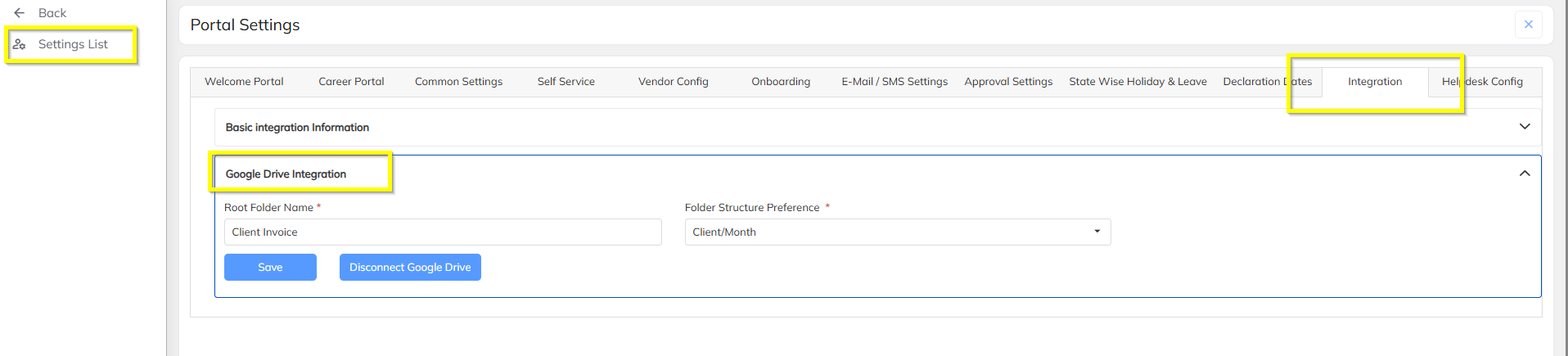Select the Approval Settings tab
This screenshot has height=356, width=1568.
(x=1008, y=82)
